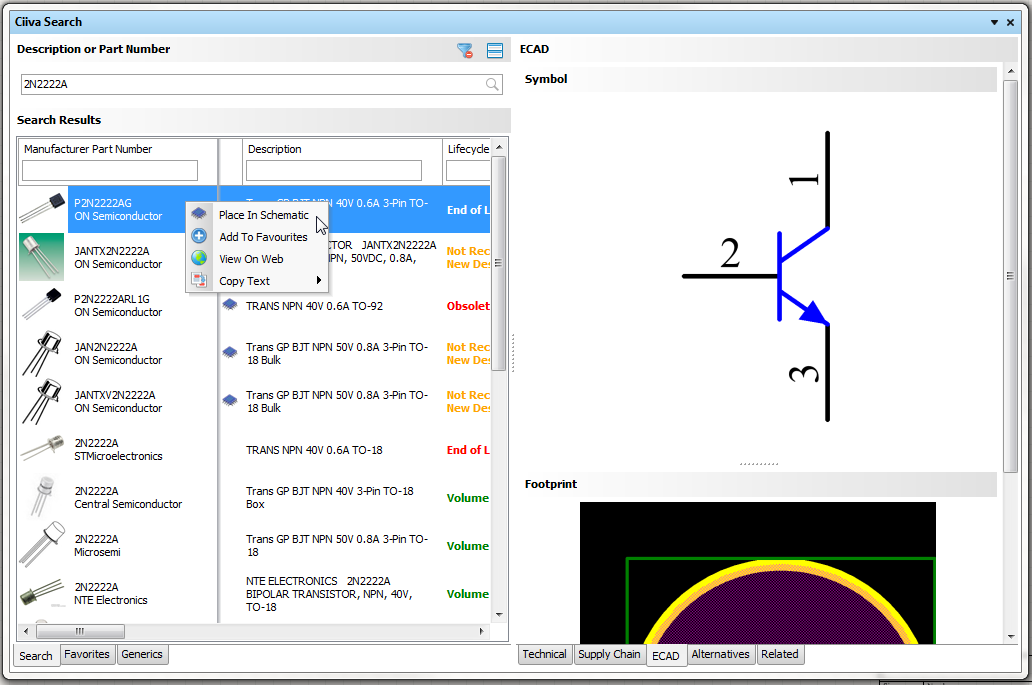Click the clipboard icon beside Copy Text

(199, 279)
